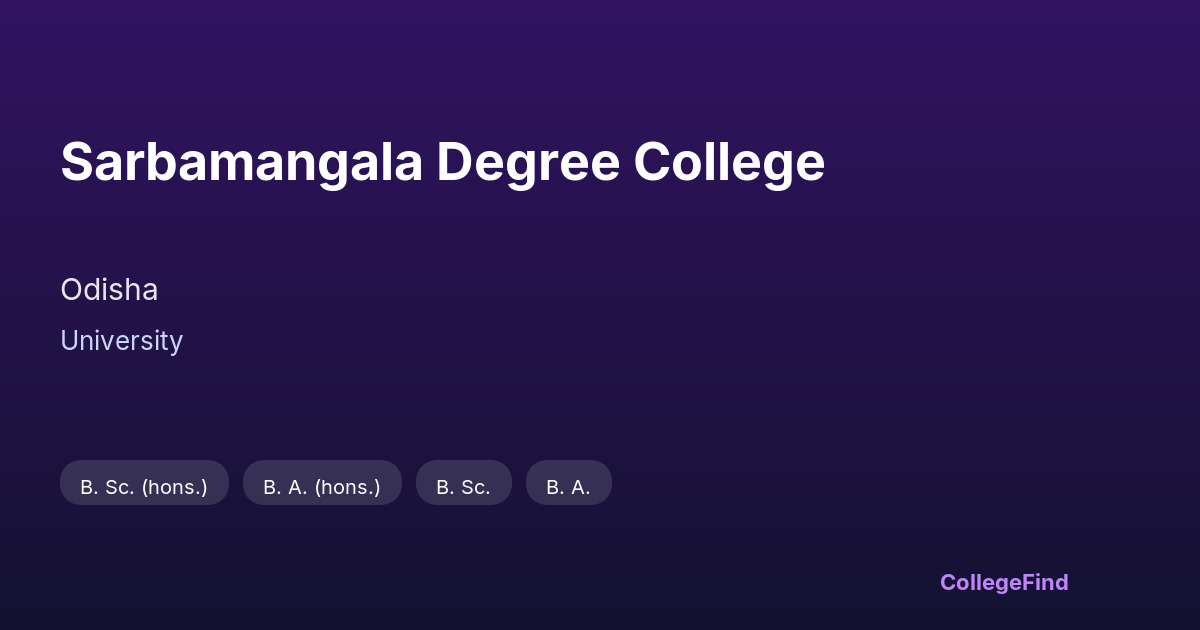
Task: Click the word College in the heading
Action: (x=729, y=162)
